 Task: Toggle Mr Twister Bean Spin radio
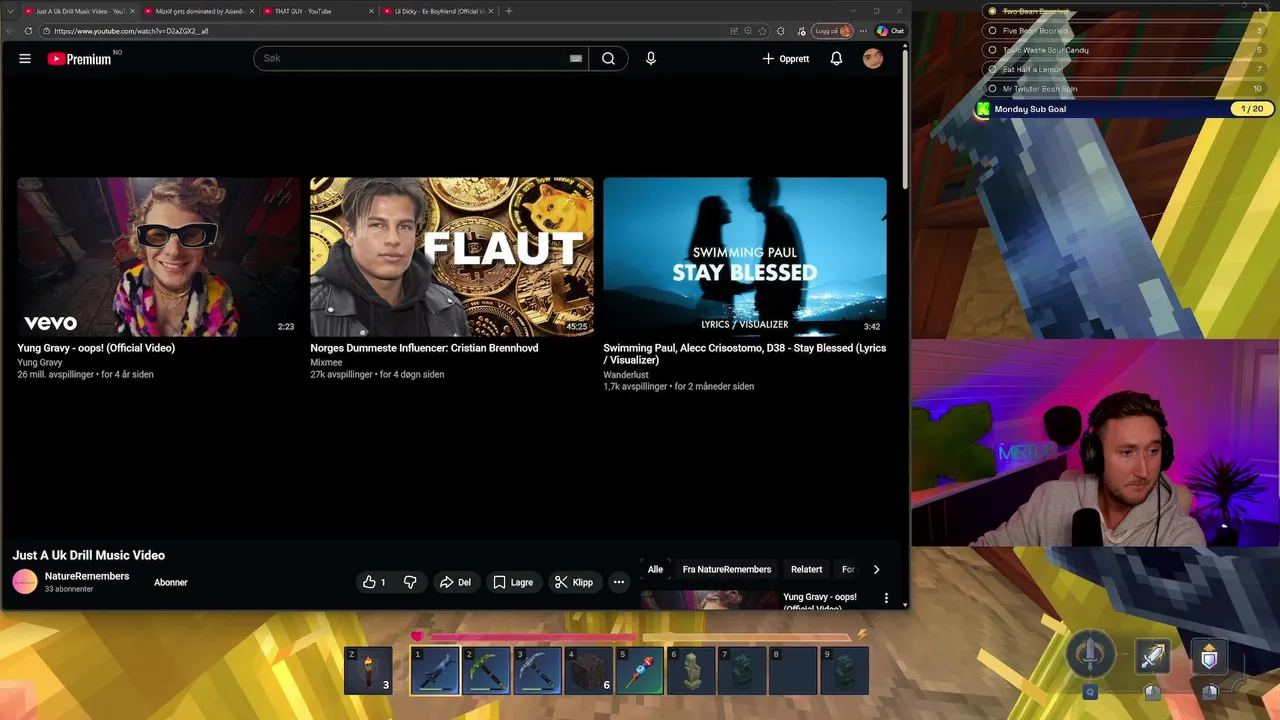tap(992, 89)
